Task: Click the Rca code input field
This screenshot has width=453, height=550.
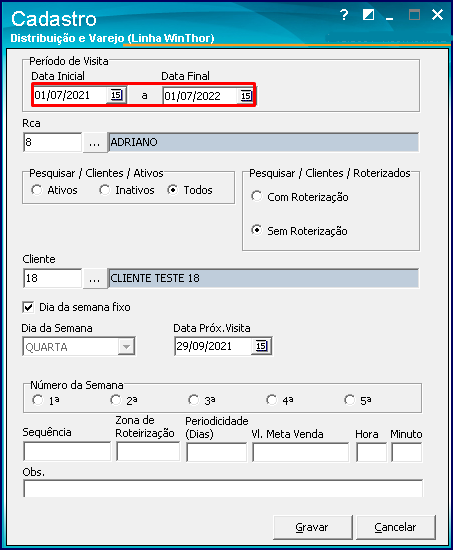Action: click(x=53, y=142)
